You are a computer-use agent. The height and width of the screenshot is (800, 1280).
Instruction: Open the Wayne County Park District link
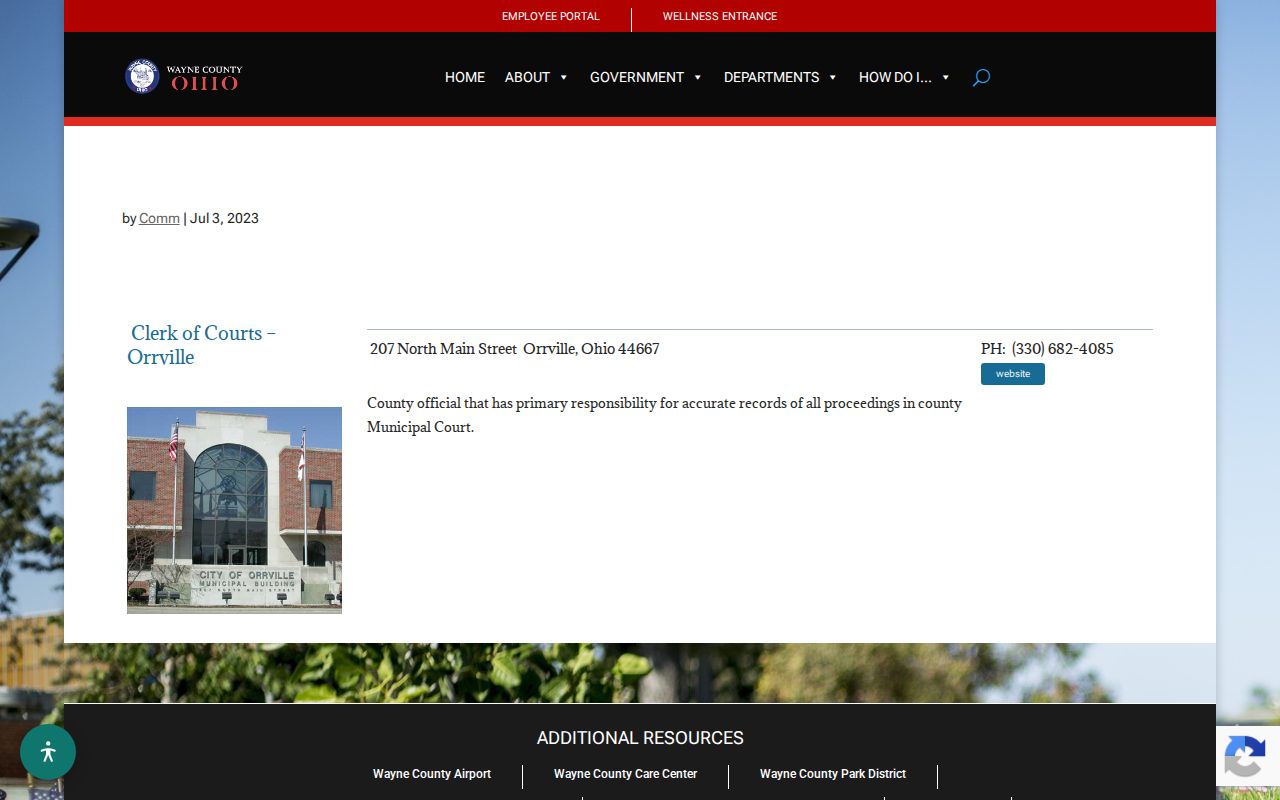[x=833, y=774]
